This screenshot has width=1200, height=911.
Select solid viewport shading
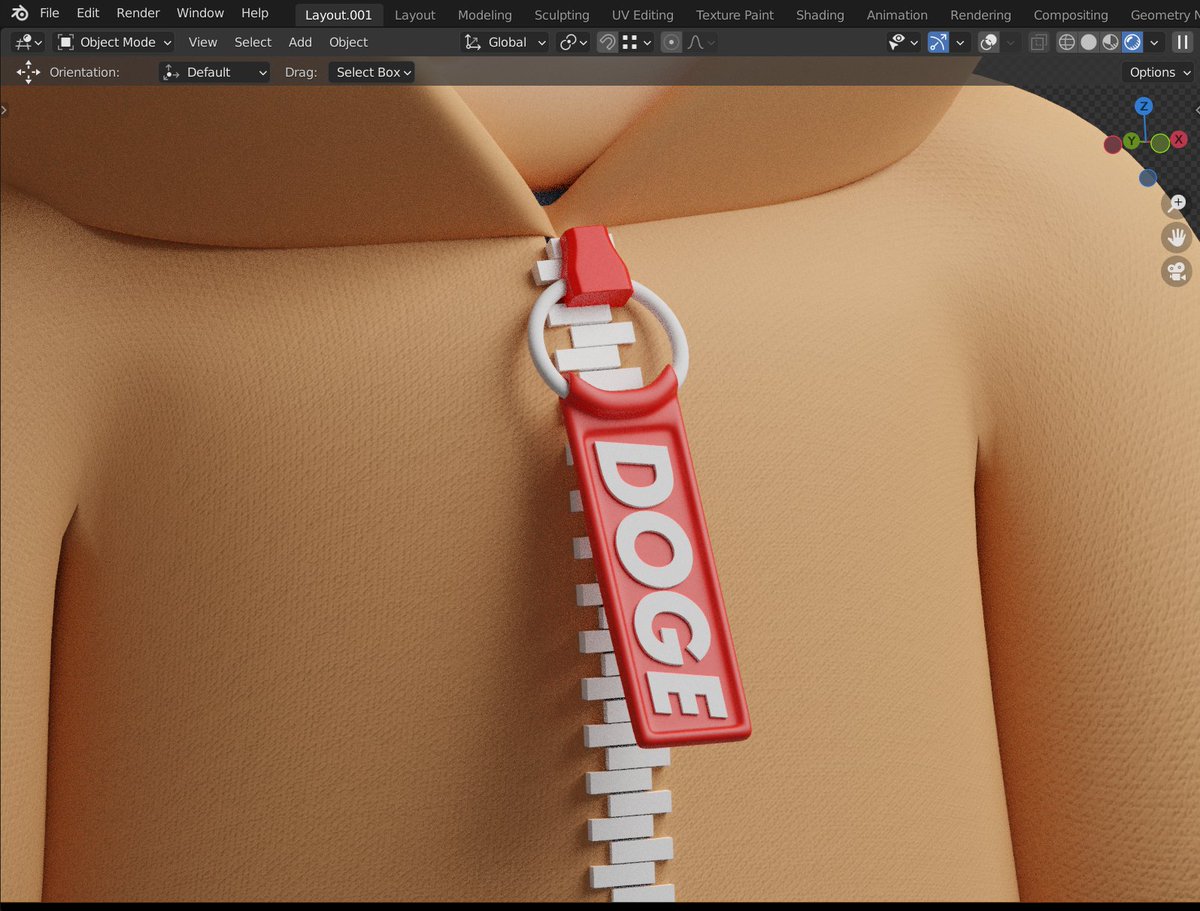(1089, 42)
